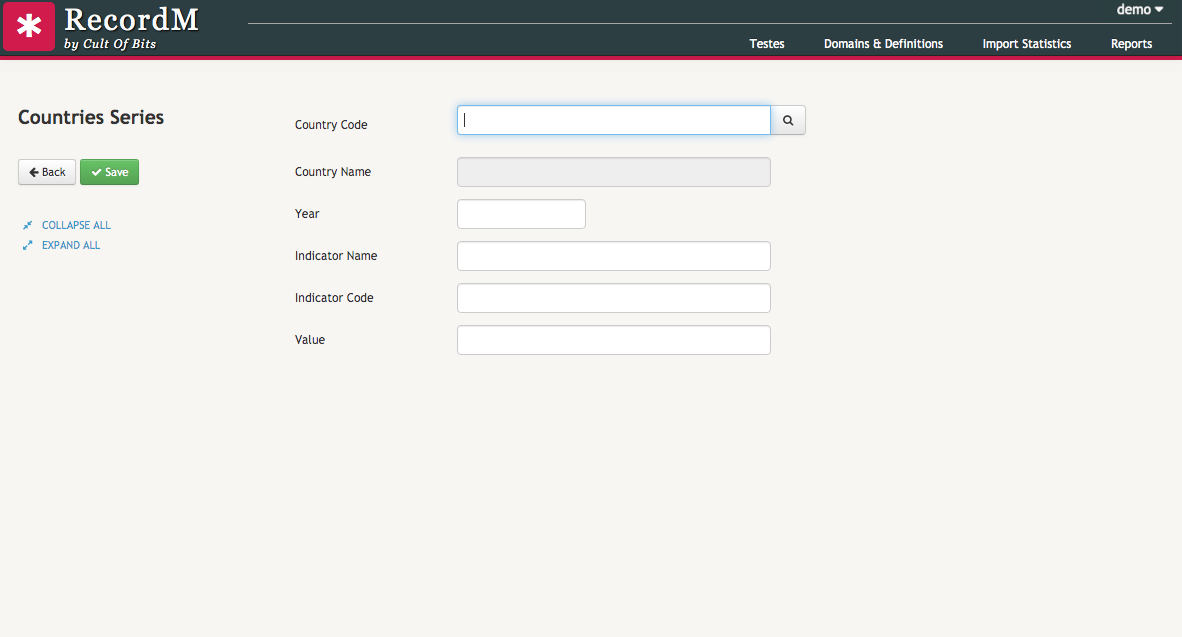The height and width of the screenshot is (637, 1182).
Task: Open the Domains & Definitions menu
Action: [883, 44]
